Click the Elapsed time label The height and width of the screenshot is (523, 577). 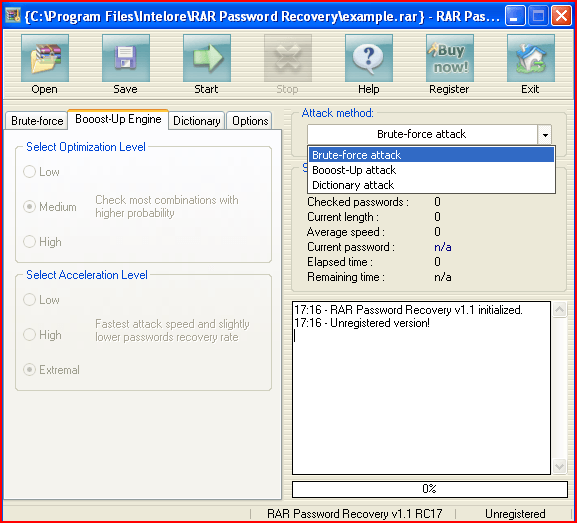point(340,262)
